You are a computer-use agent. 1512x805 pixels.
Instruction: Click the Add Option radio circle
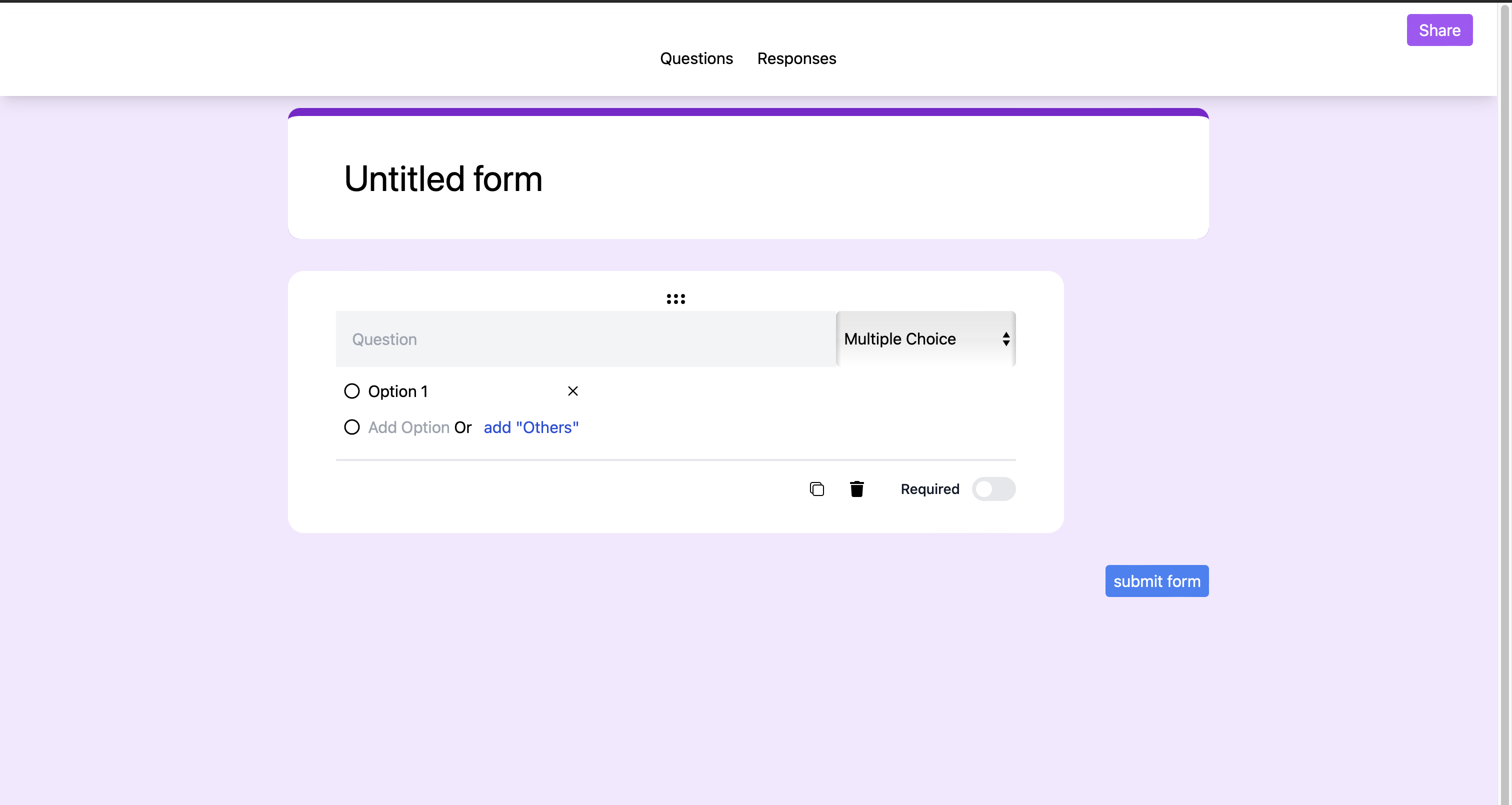coord(351,427)
